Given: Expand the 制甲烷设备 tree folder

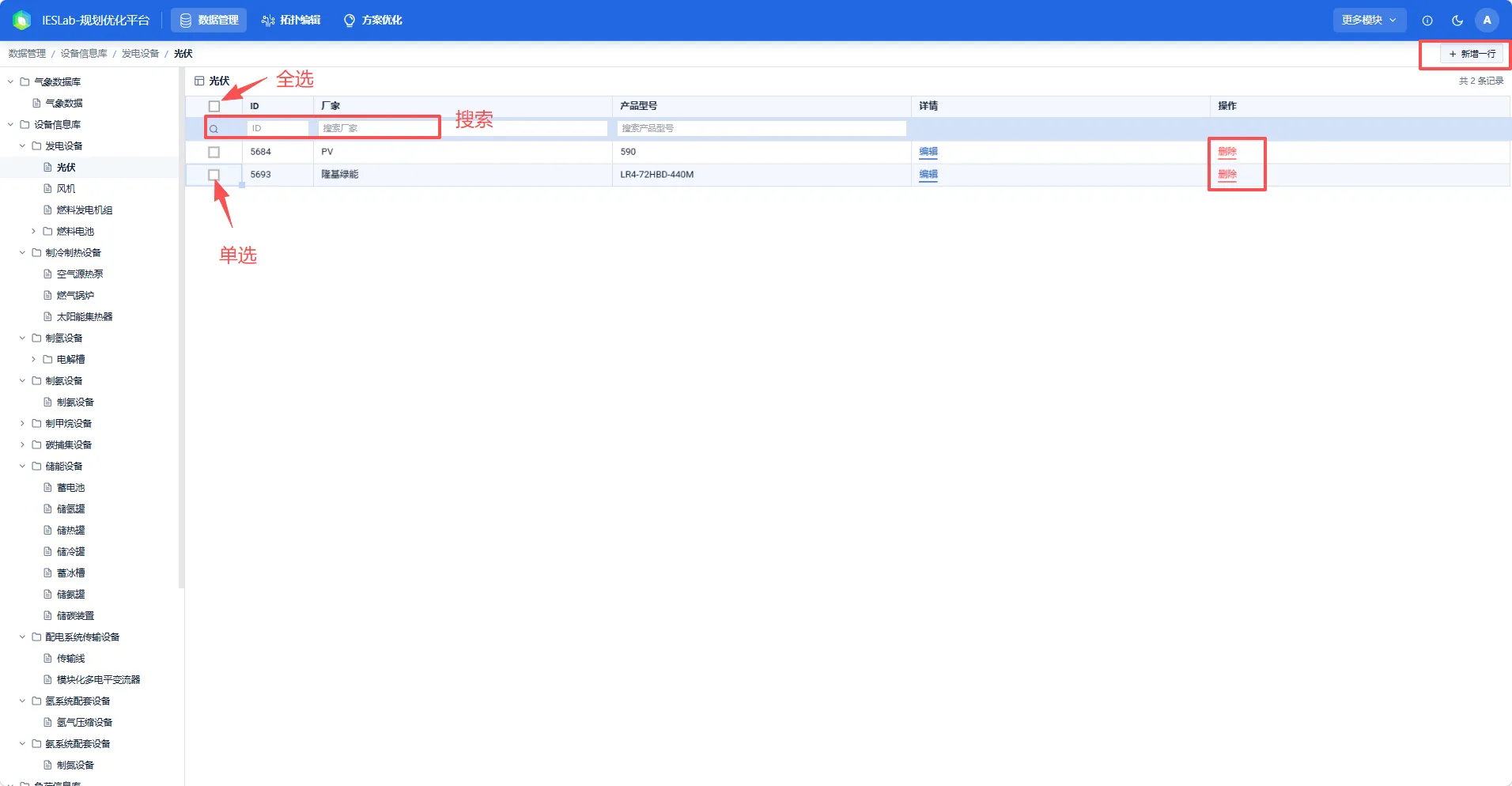Looking at the screenshot, I should coord(22,423).
